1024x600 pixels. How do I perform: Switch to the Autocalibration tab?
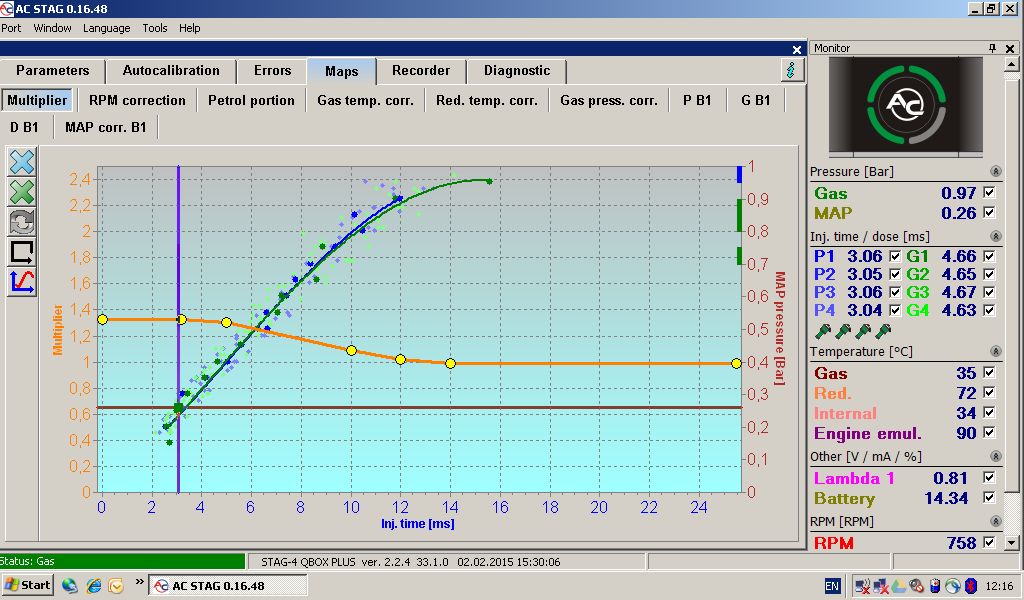coord(171,71)
